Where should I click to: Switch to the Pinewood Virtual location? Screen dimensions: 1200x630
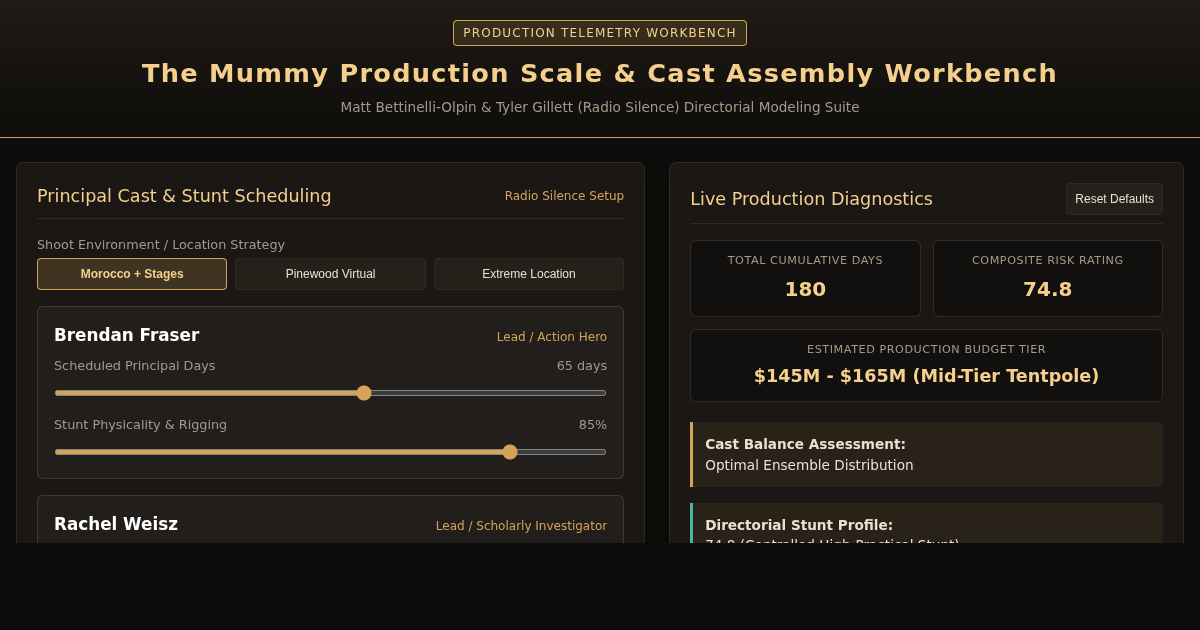click(330, 274)
